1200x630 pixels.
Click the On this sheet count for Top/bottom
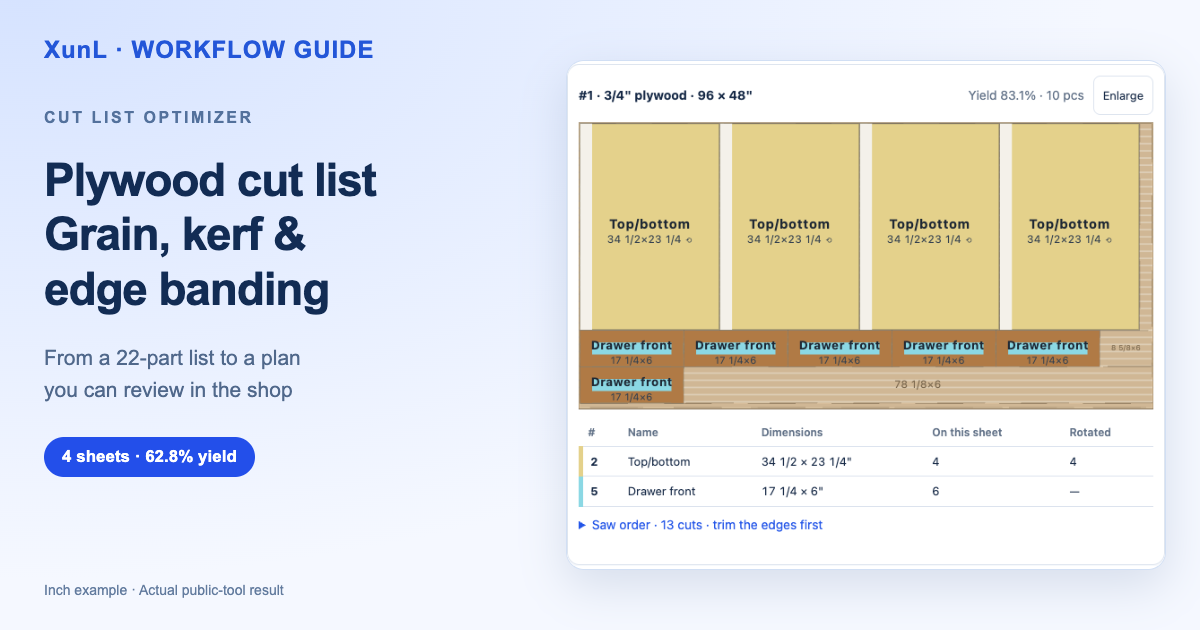[935, 462]
